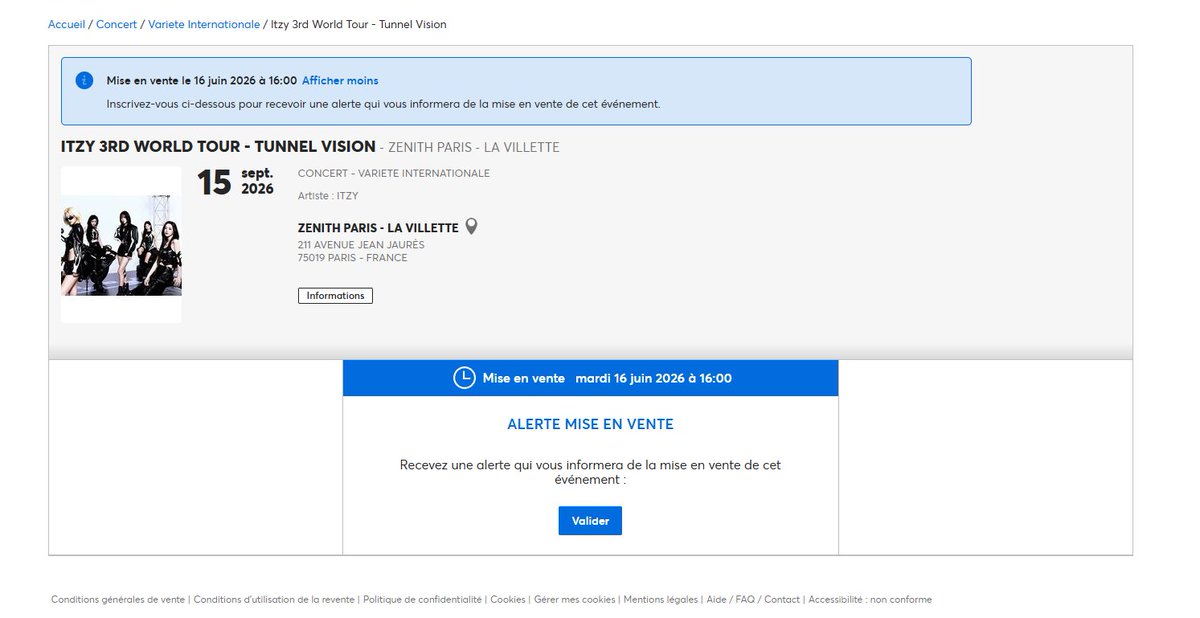This screenshot has width=1200, height=618.
Task: Open Conditions d'utilisation de la revente
Action: tap(274, 600)
